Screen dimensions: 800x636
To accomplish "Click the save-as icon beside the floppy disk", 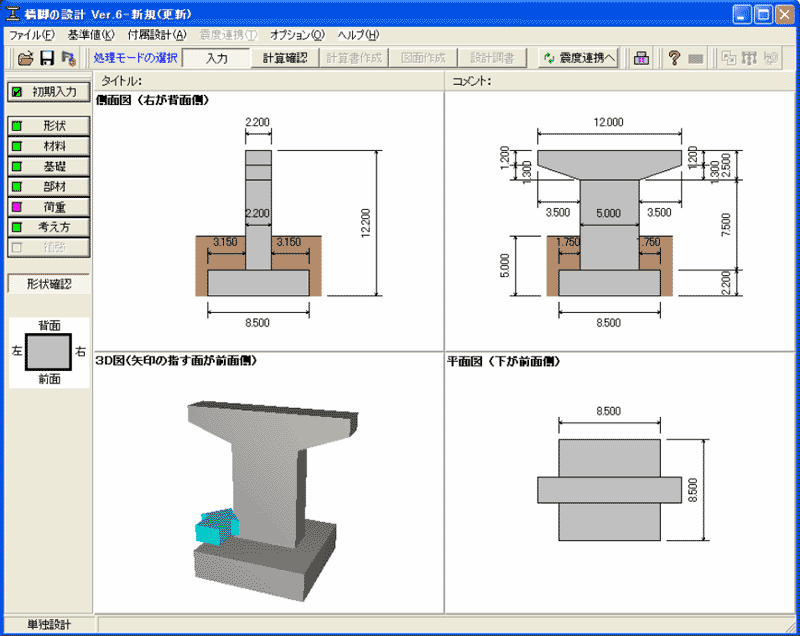I will tap(68, 58).
